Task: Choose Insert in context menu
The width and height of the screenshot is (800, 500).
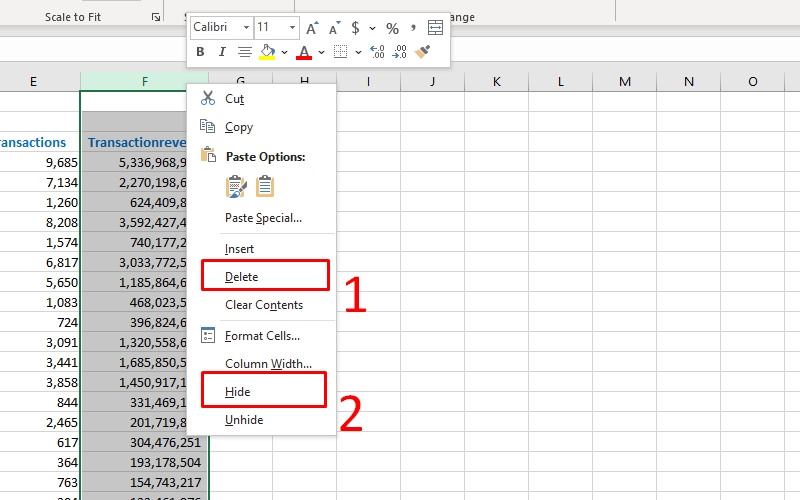Action: click(261, 248)
